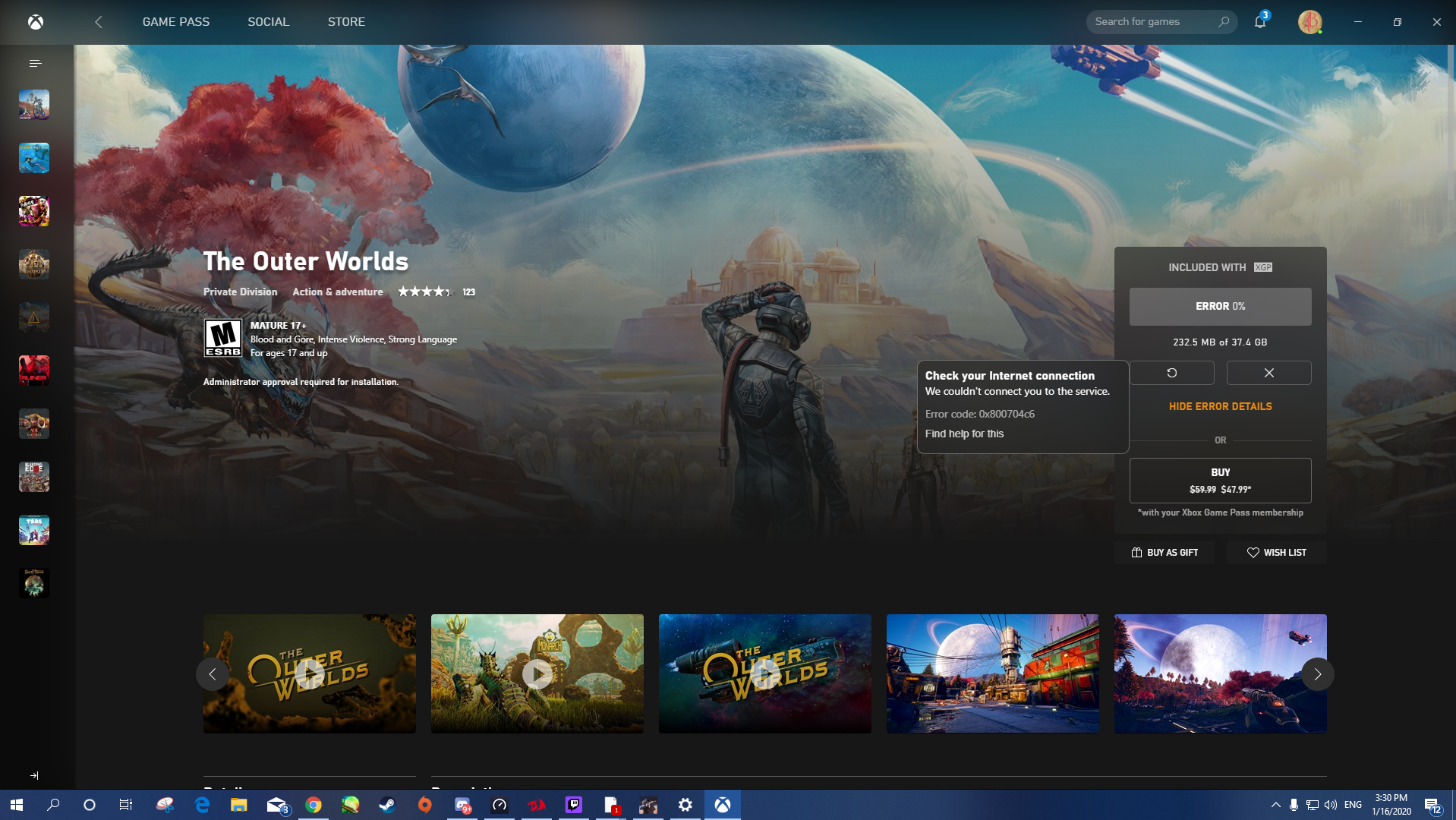
Task: Open Sea of Thieves in sidebar
Action: click(x=34, y=583)
